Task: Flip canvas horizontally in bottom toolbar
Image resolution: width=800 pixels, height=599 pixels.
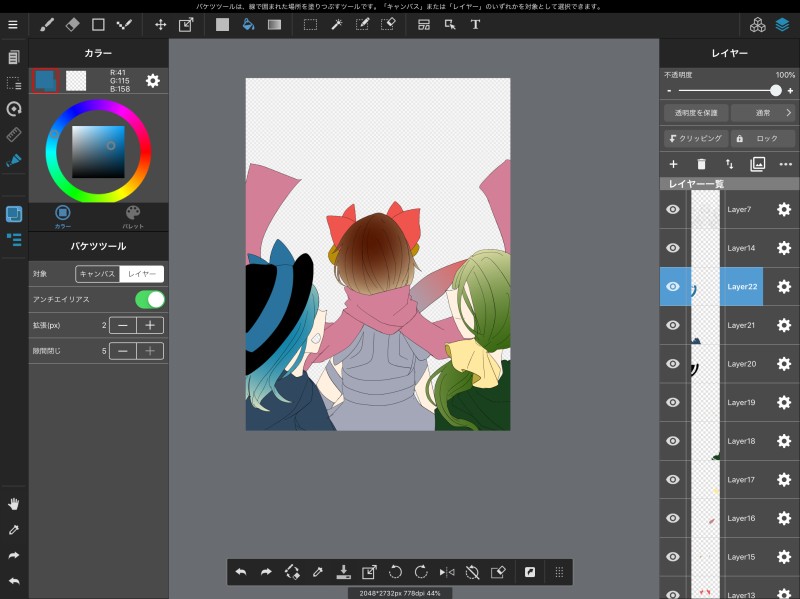Action: coord(447,572)
